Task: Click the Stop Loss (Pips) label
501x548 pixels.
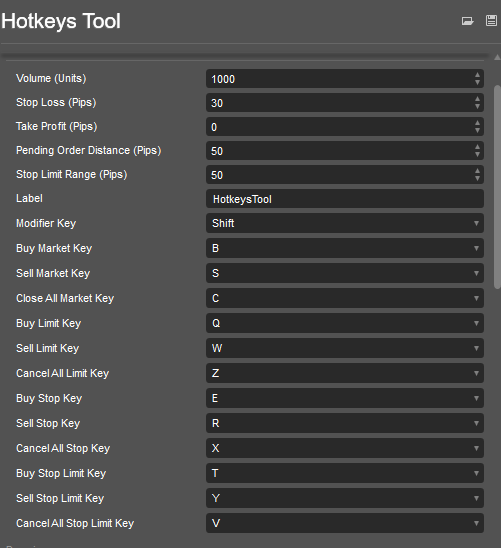Action: tap(56, 102)
